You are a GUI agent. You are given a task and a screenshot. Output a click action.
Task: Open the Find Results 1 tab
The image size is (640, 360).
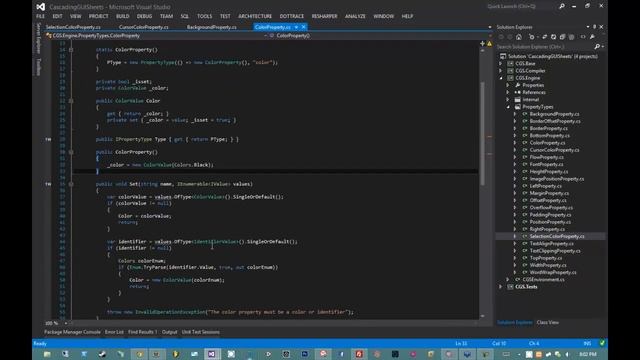click(x=142, y=332)
